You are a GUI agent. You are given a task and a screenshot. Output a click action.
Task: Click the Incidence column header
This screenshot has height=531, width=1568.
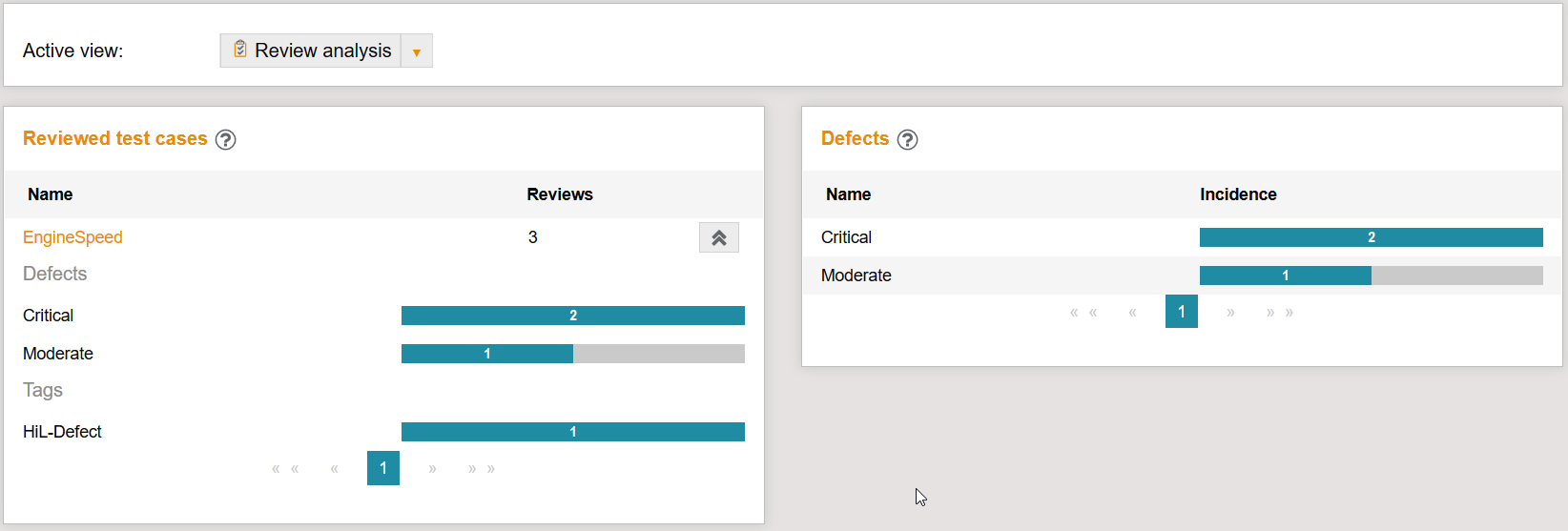[x=1238, y=194]
